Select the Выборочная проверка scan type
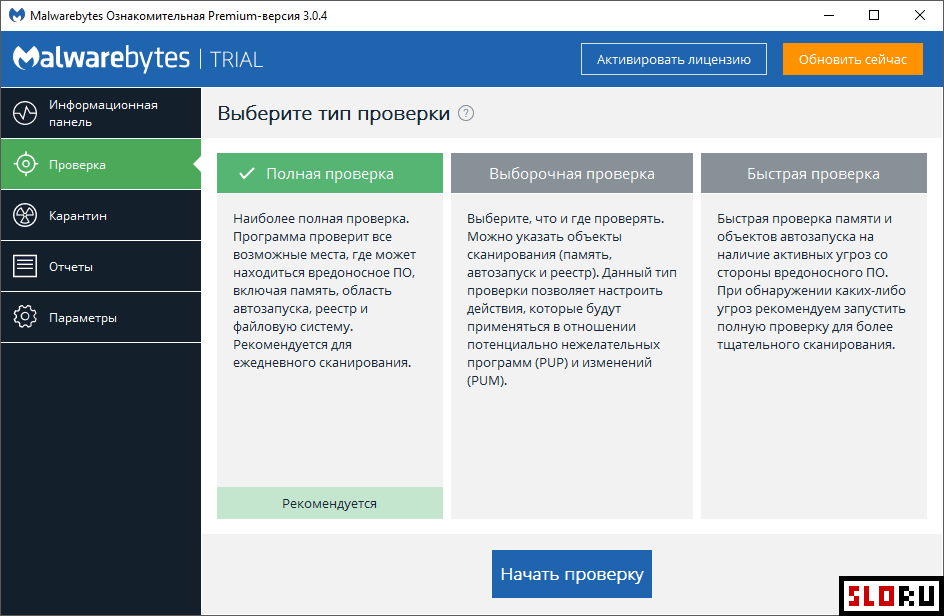944x616 pixels. [x=572, y=173]
